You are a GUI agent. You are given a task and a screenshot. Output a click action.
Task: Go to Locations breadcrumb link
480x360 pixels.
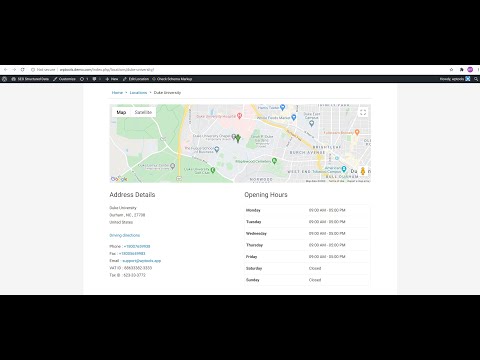click(x=138, y=93)
